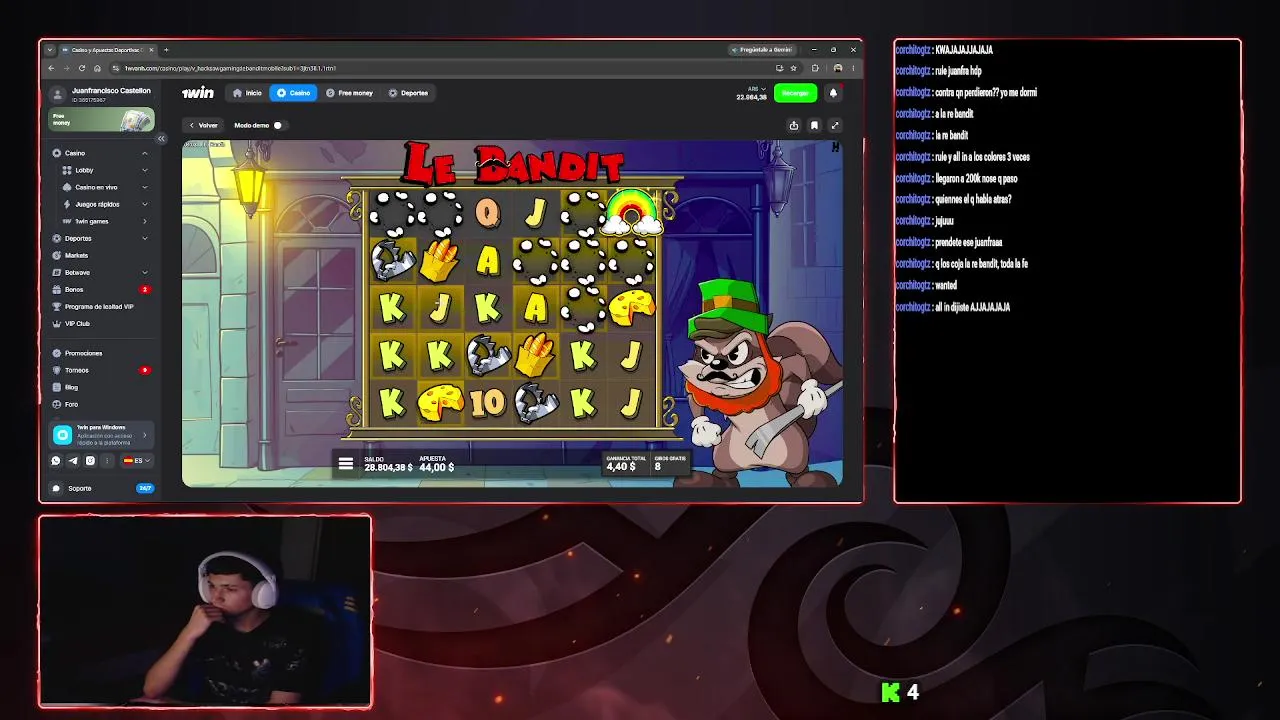Click the rainbow symbol on the reels
Image resolution: width=1280 pixels, height=720 pixels.
point(632,212)
